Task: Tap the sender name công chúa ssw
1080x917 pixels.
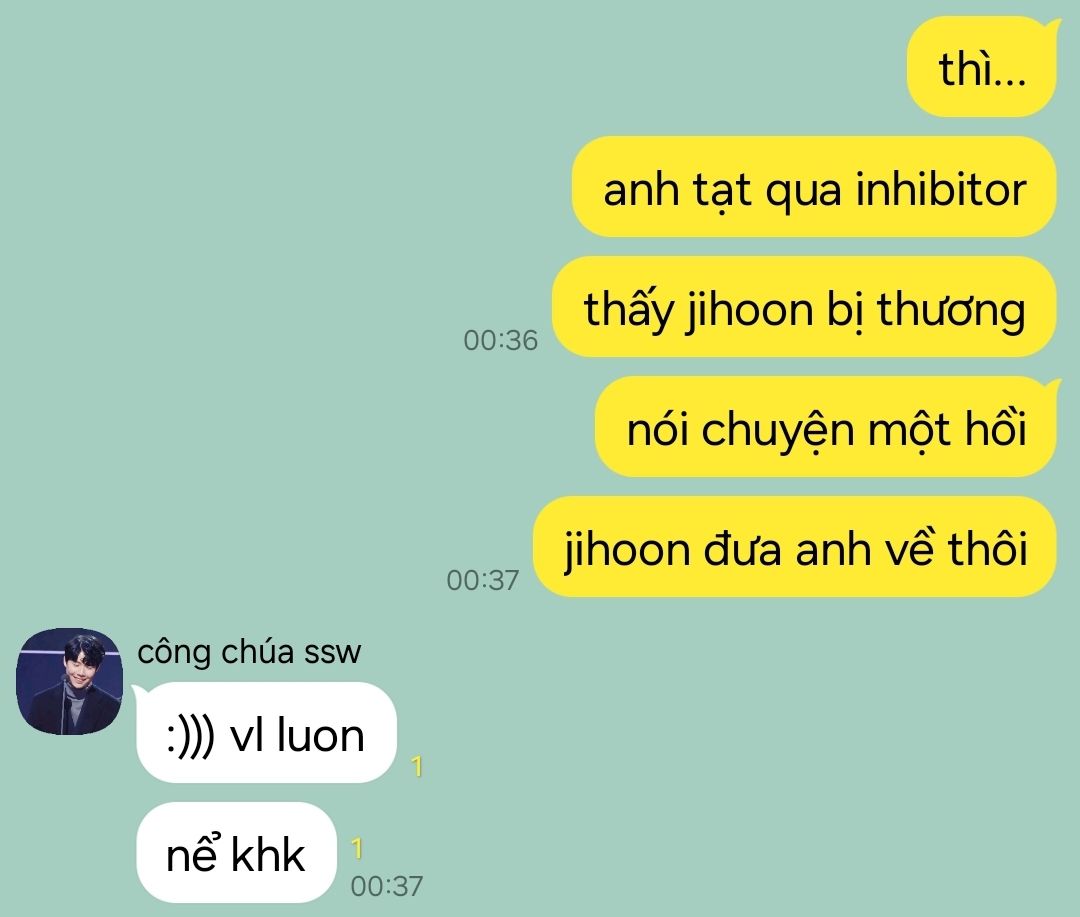Action: [249, 652]
